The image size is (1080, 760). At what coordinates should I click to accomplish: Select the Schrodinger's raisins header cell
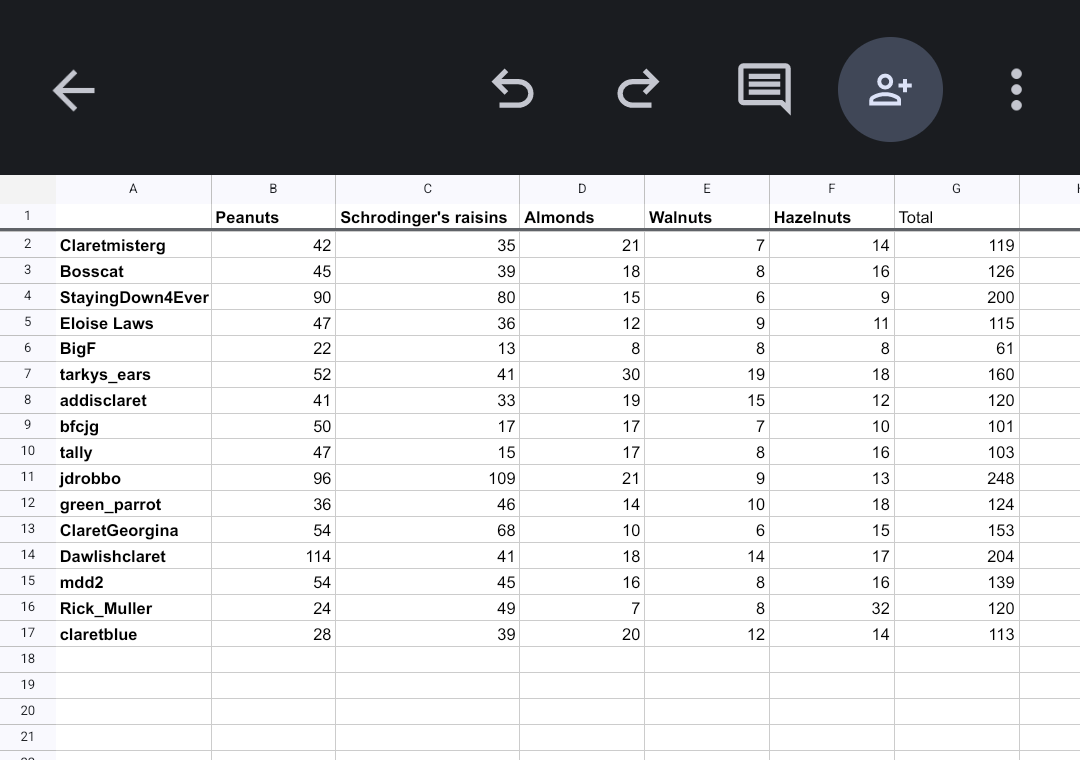coord(427,217)
